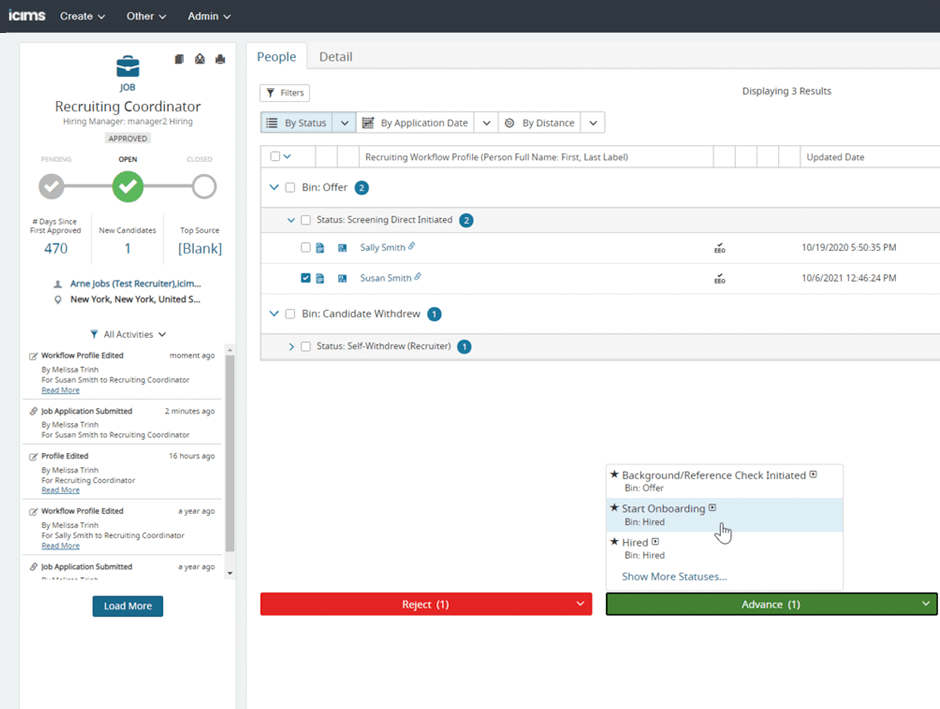Click the iCIMS logo

[27, 16]
